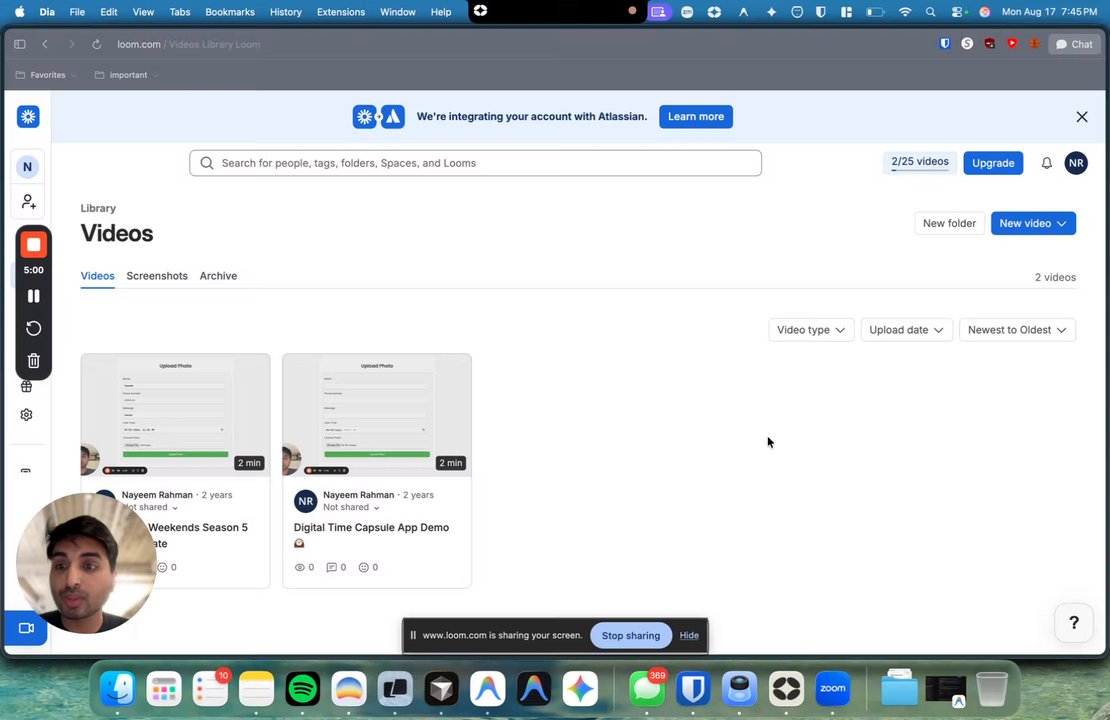Click the comments icon on Digital Time Capsule card
This screenshot has width=1110, height=720.
[x=331, y=568]
